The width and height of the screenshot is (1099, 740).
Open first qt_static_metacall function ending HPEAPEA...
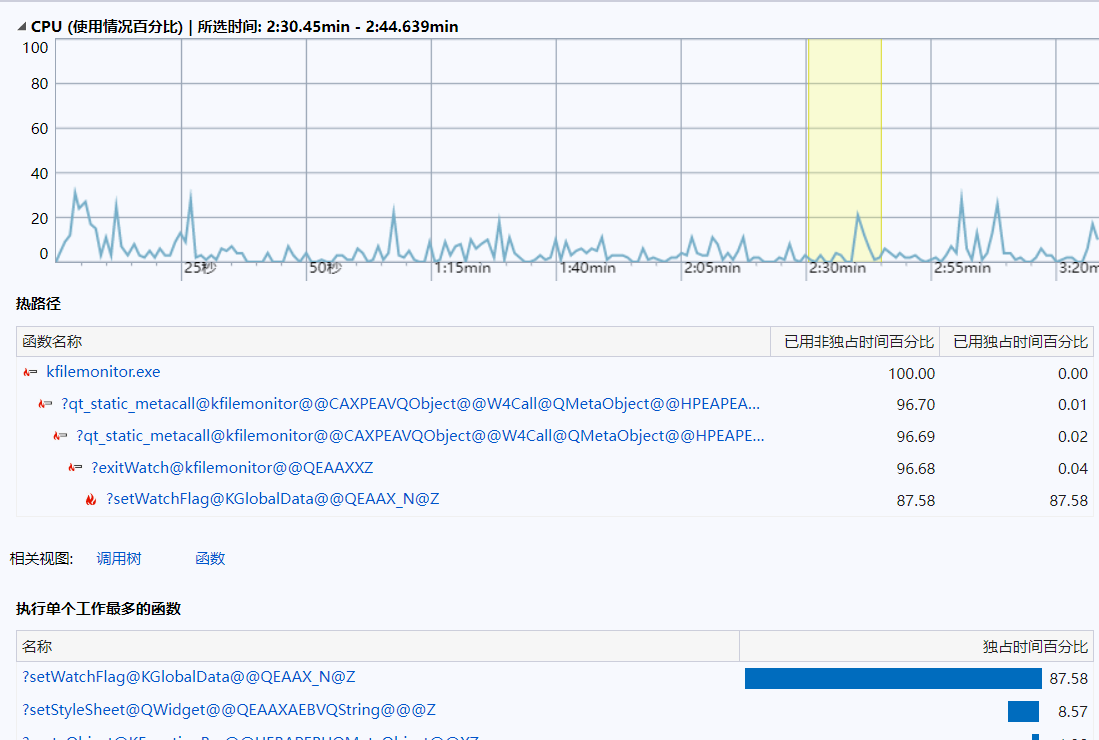click(x=410, y=404)
